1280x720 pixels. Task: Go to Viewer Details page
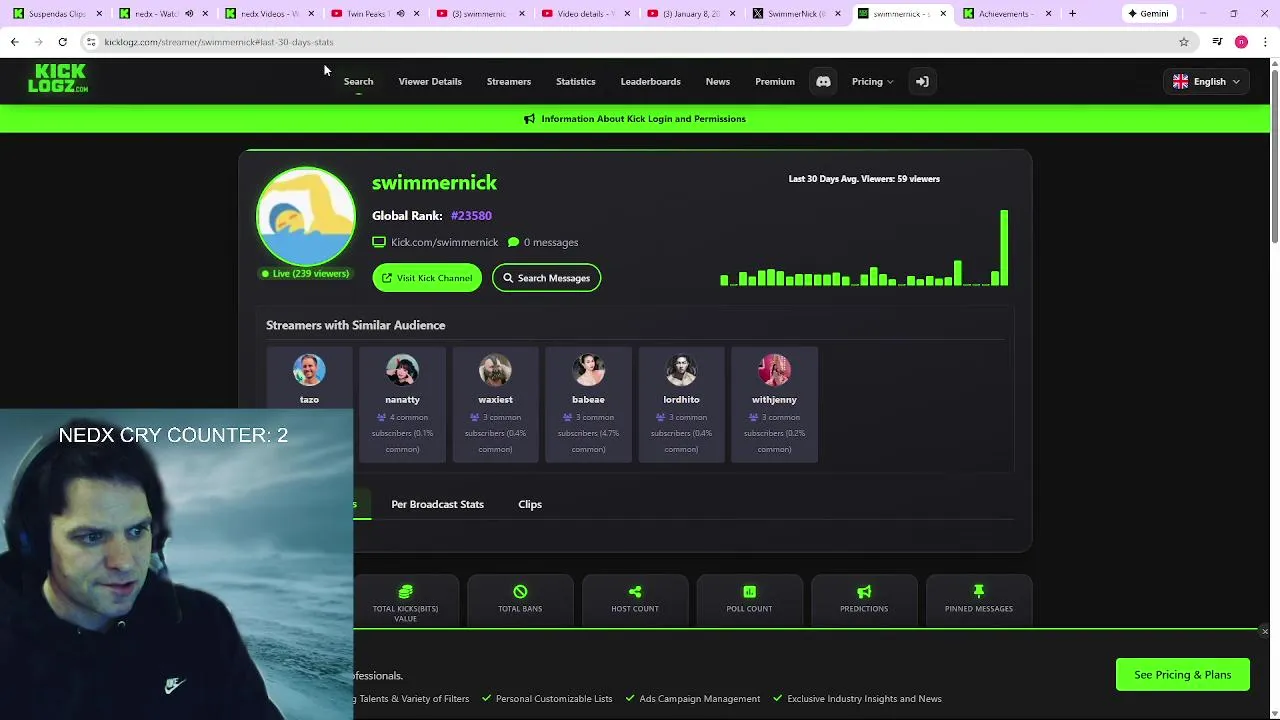[430, 82]
